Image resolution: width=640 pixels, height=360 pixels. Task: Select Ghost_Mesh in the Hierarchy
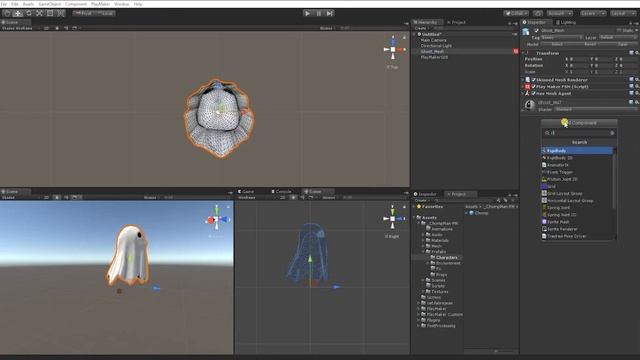click(432, 52)
